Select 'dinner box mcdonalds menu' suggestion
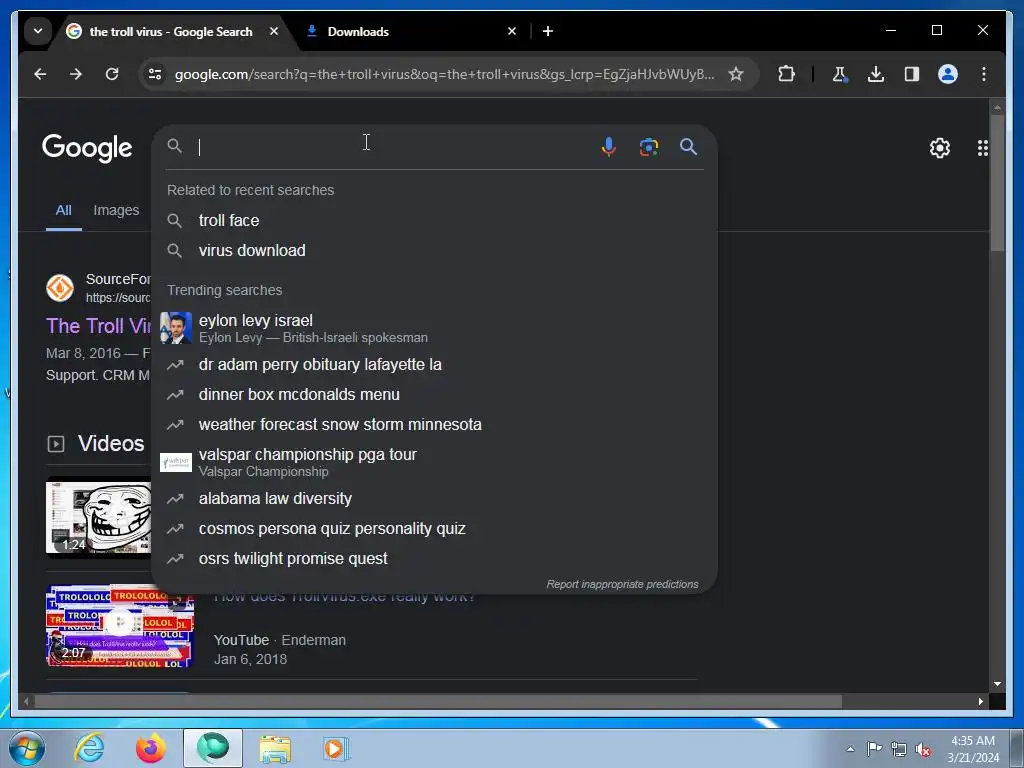 [434, 394]
